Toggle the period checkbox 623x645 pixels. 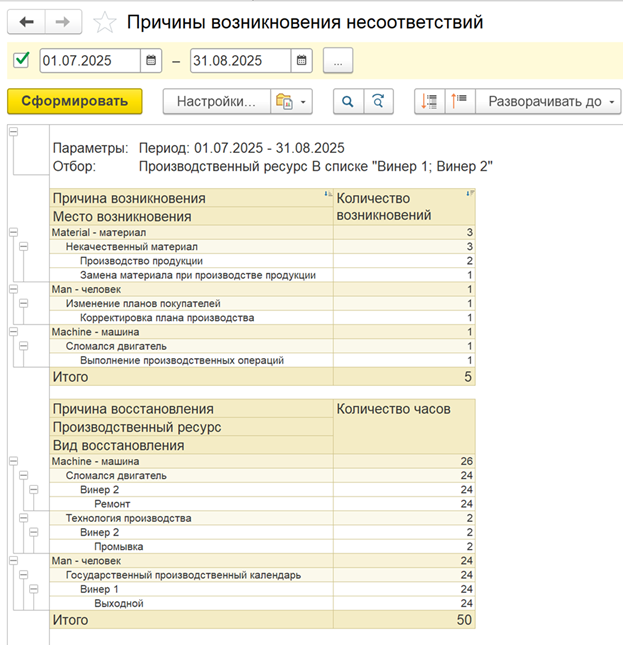tap(21, 60)
